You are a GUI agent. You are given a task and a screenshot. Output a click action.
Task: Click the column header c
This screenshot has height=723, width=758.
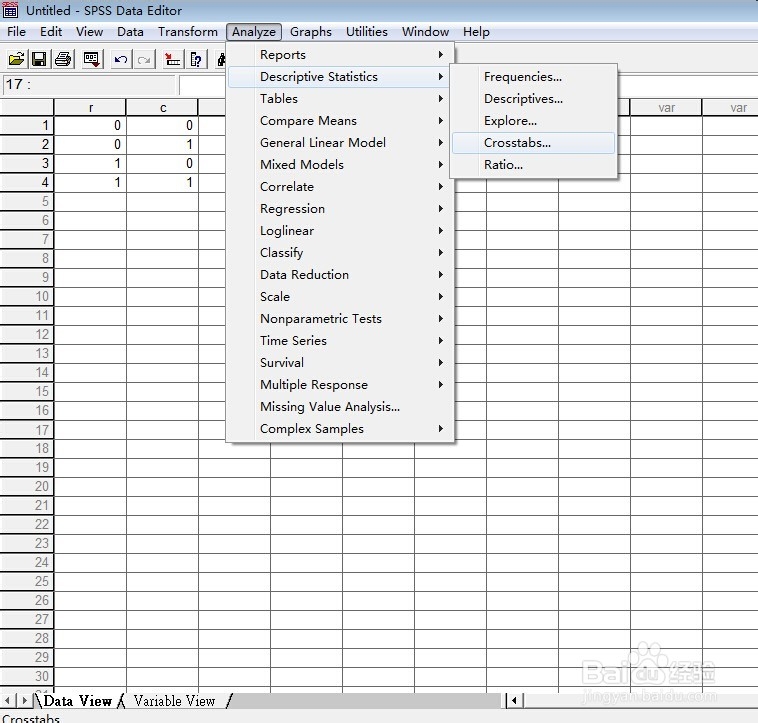tap(163, 108)
